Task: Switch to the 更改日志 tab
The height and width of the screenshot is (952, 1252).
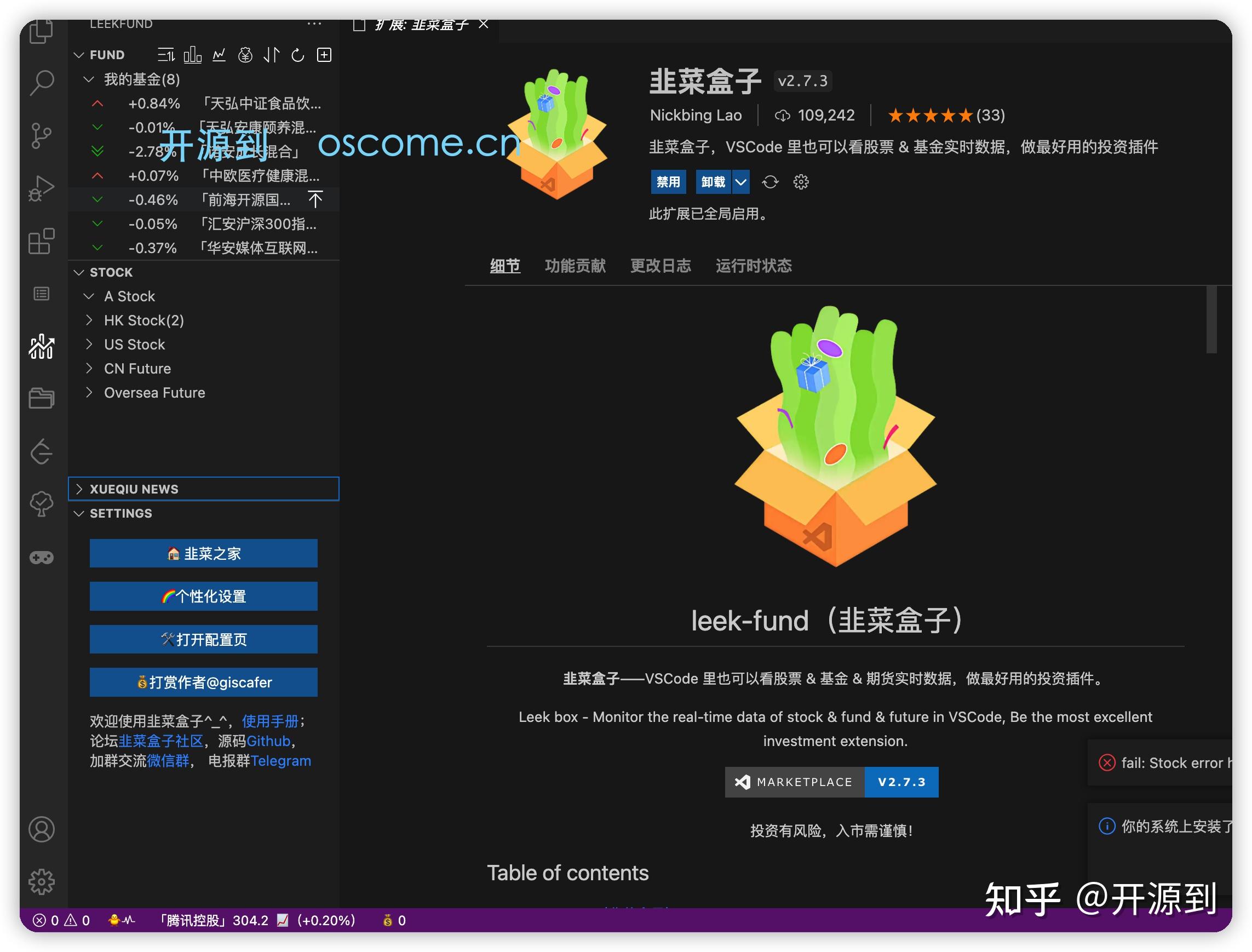Action: pos(661,266)
